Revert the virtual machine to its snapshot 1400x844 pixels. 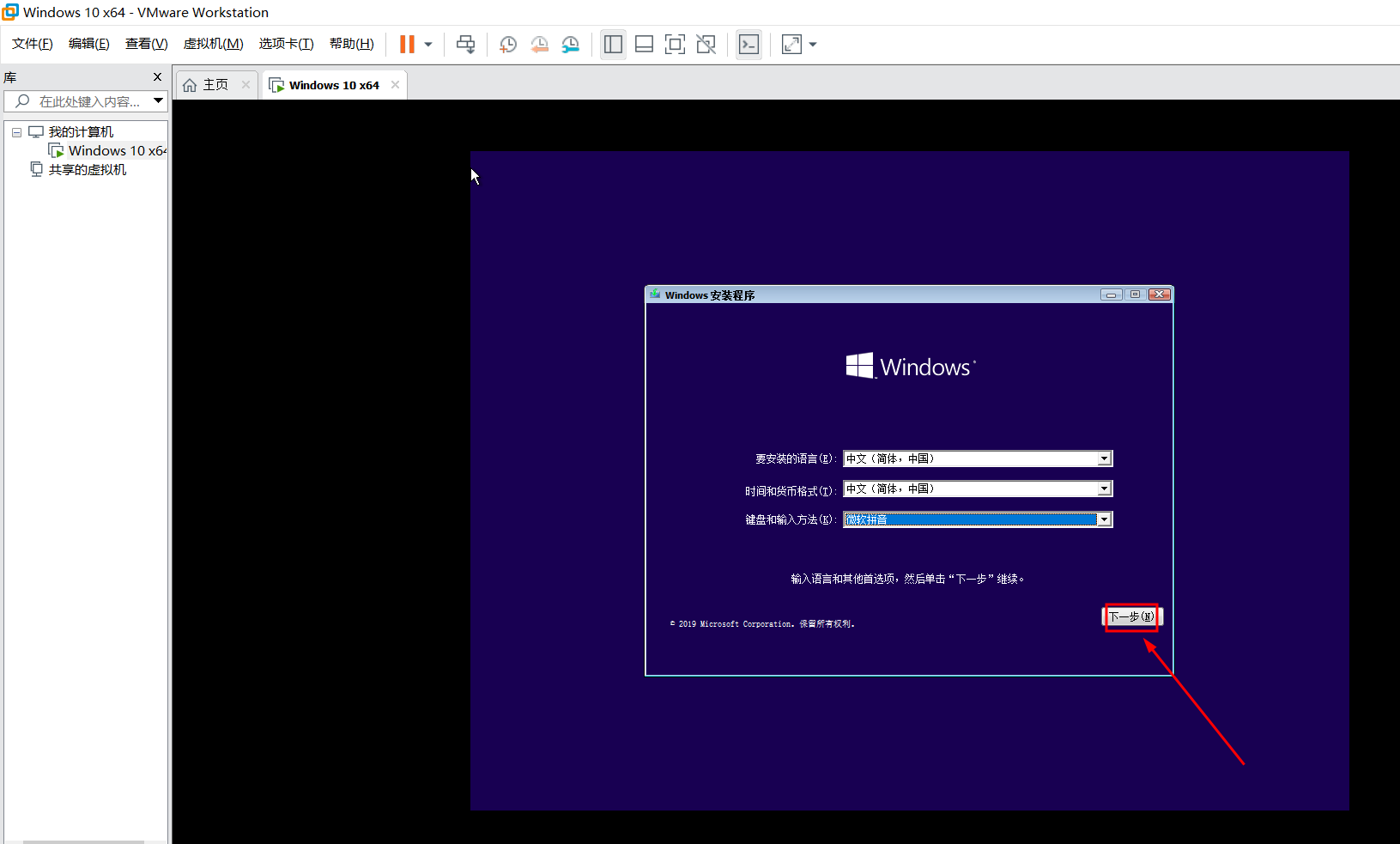pyautogui.click(x=539, y=44)
